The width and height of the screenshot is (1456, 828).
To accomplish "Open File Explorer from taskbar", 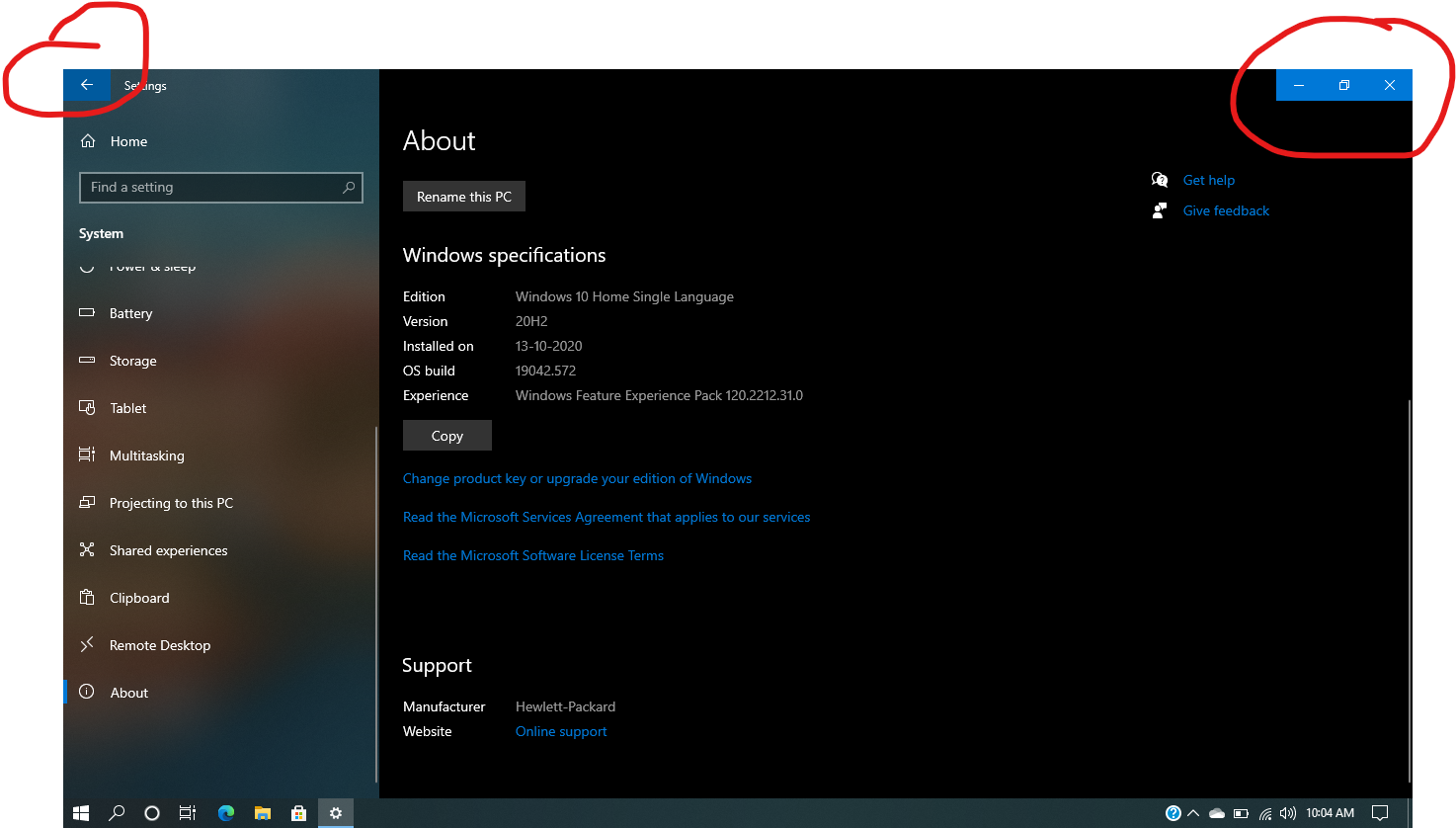I will point(263,813).
